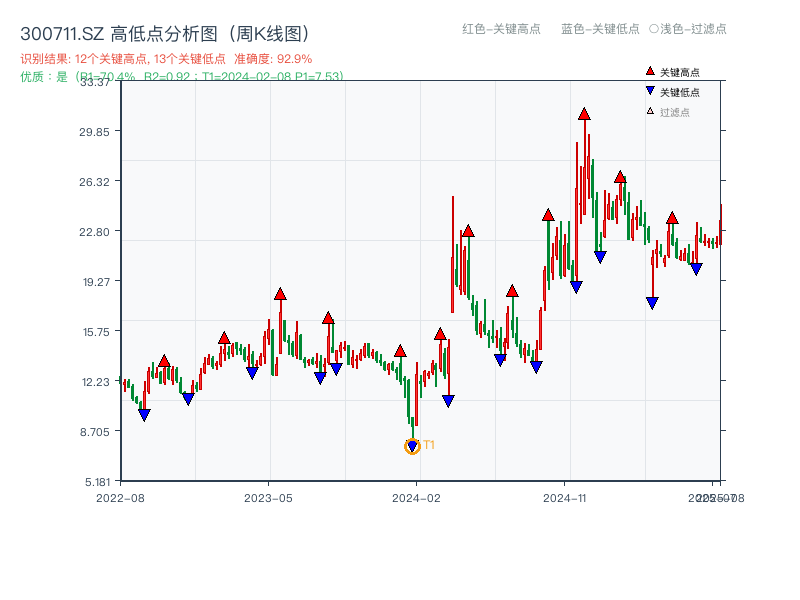Click the 浅色-过滤点 header note
This screenshot has height=600, width=800.
click(x=688, y=29)
